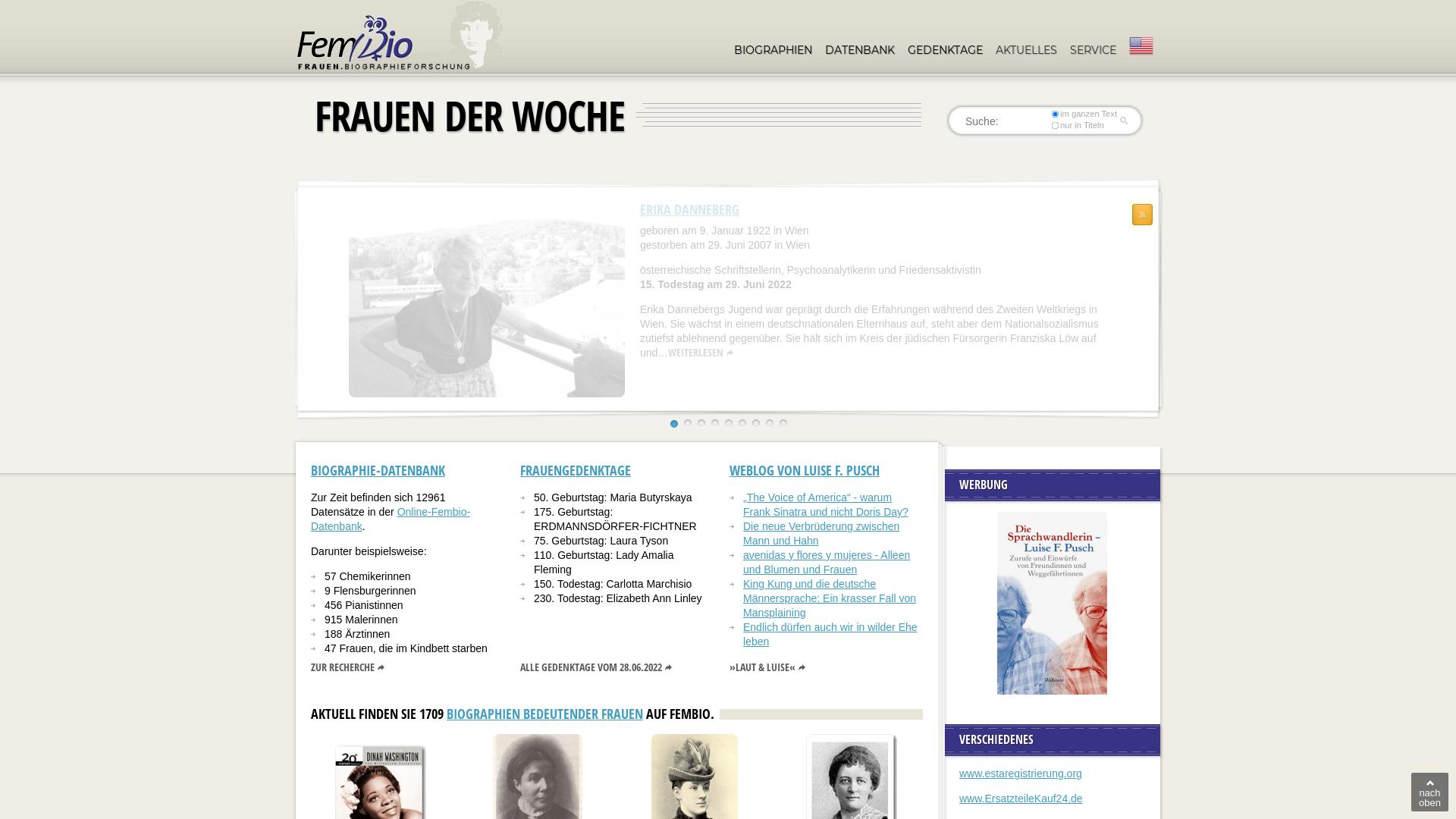The height and width of the screenshot is (819, 1456).
Task: Click '110. Geburtstag: Lady Amalia Fleming' entry
Action: (604, 563)
